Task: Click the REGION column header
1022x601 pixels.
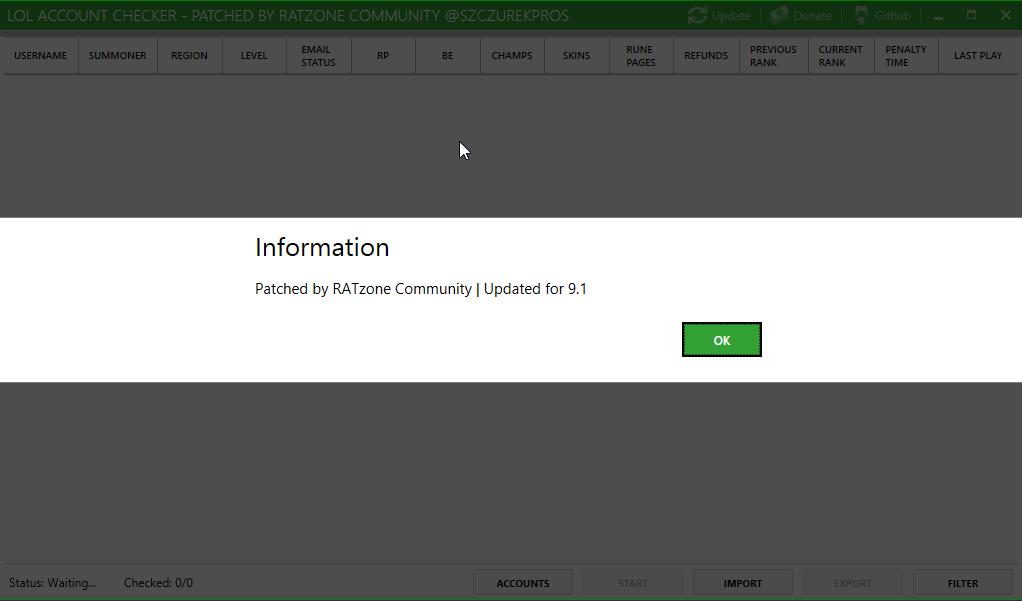Action: (189, 56)
